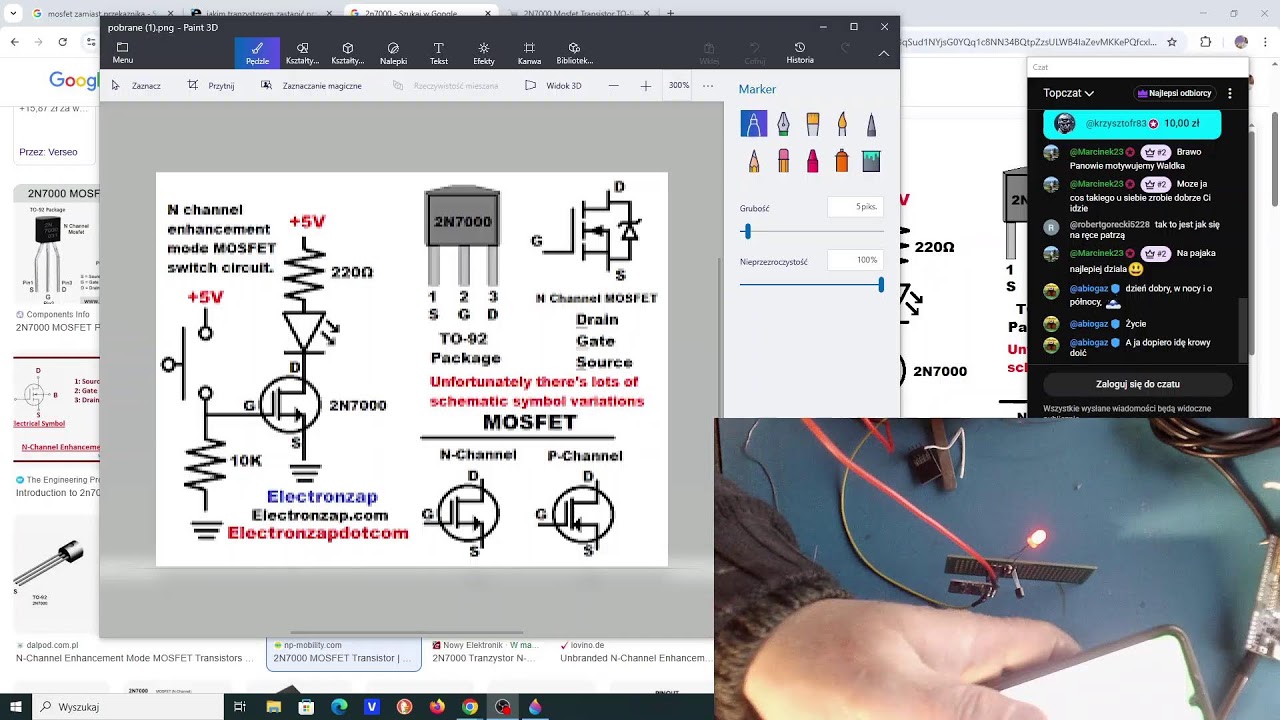Open the Najlepsi odbiorcy leaderboard button
The image size is (1280, 720).
pyautogui.click(x=1175, y=93)
